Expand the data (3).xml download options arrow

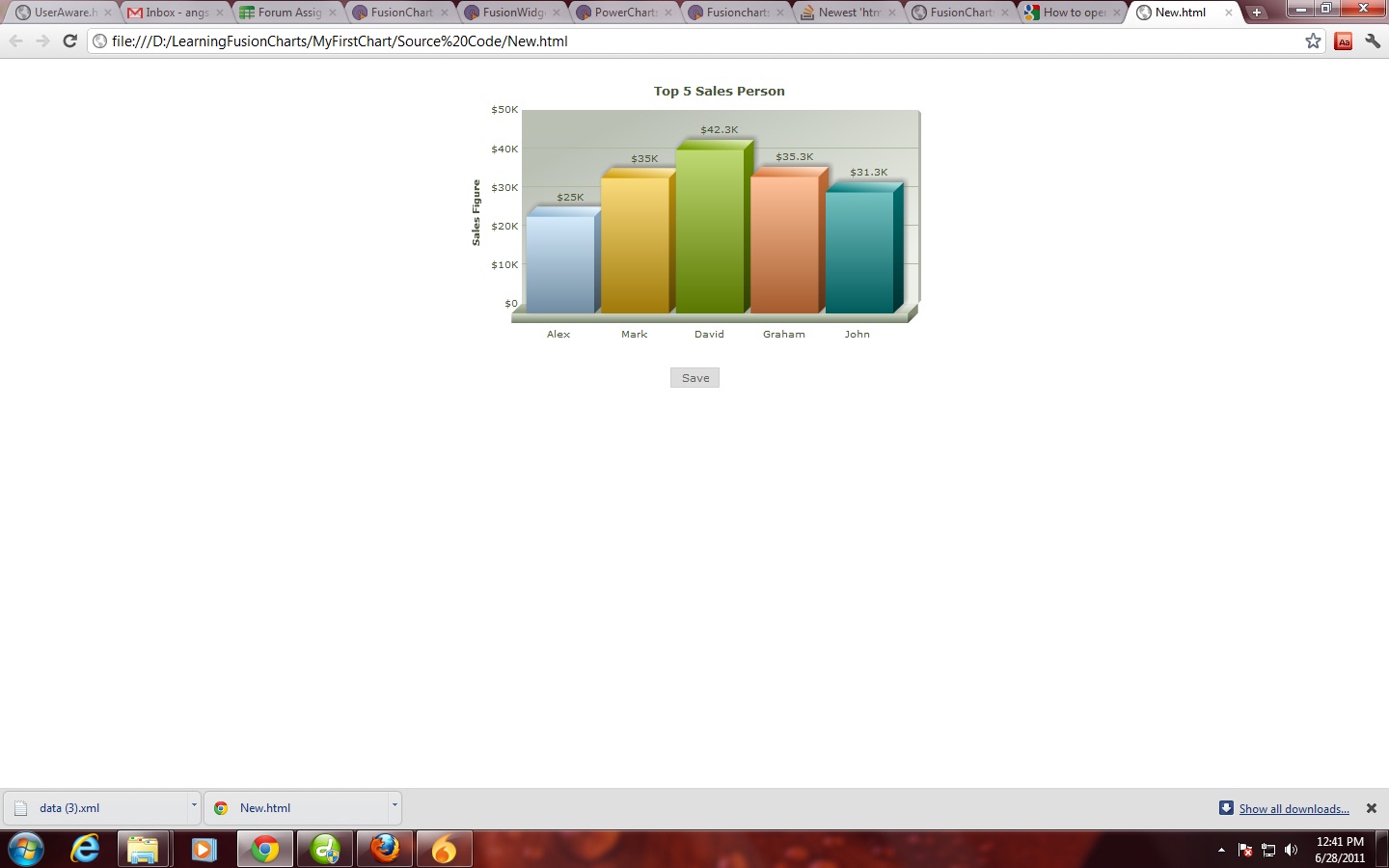[x=193, y=806]
